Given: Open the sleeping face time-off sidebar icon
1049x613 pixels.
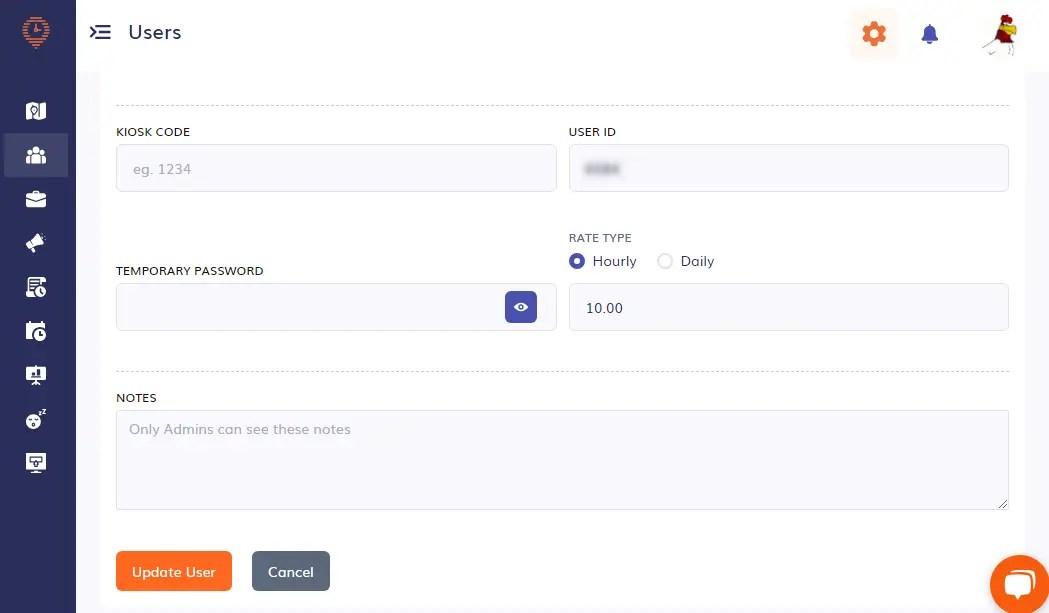Looking at the screenshot, I should 35,419.
